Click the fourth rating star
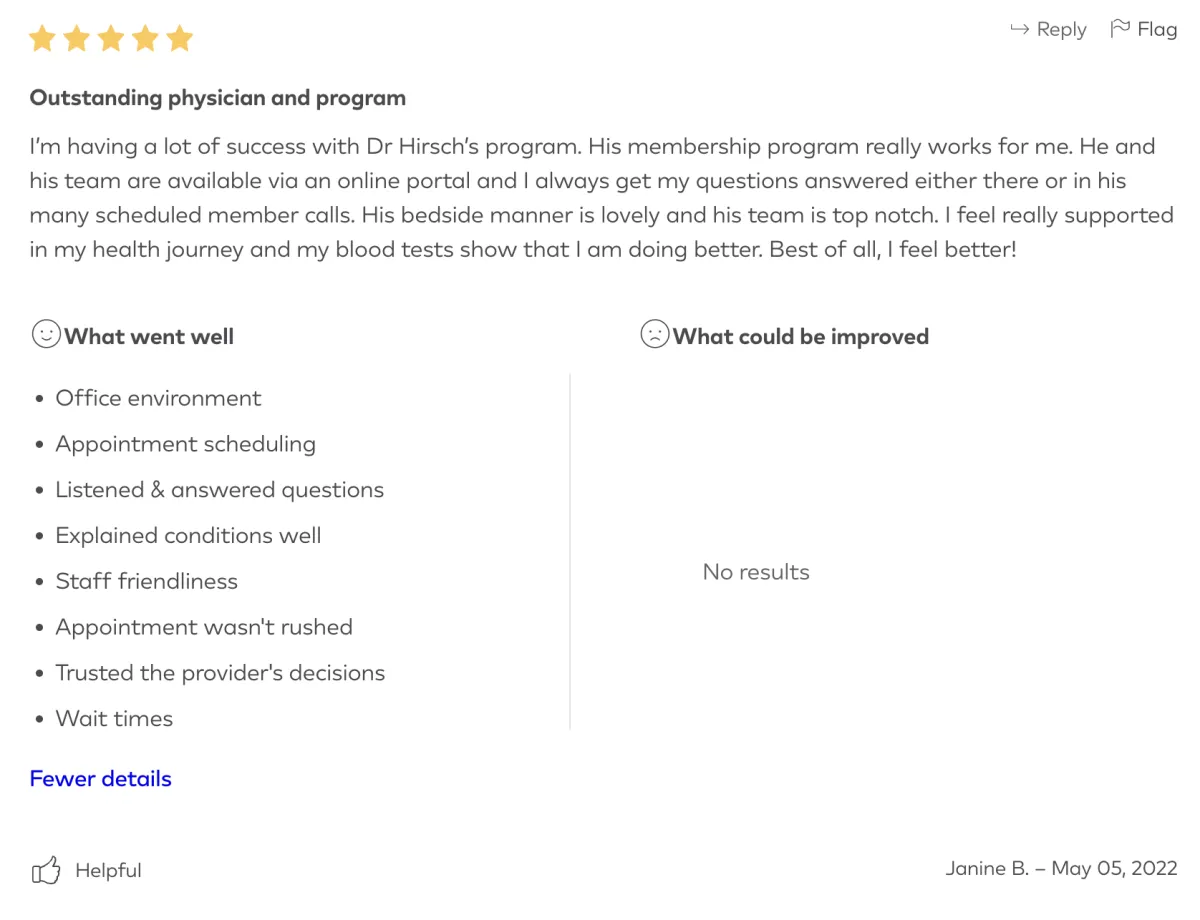 (x=145, y=39)
